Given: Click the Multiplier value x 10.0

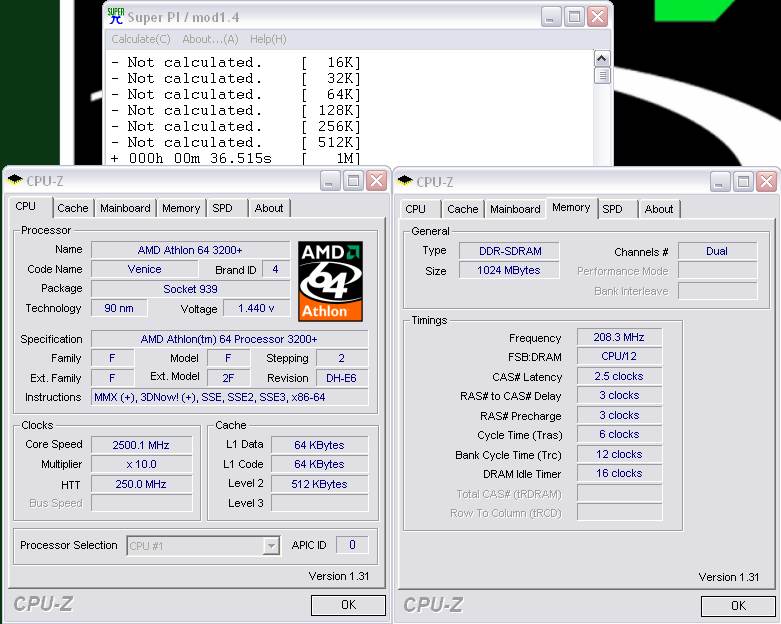Looking at the screenshot, I should coord(141,464).
